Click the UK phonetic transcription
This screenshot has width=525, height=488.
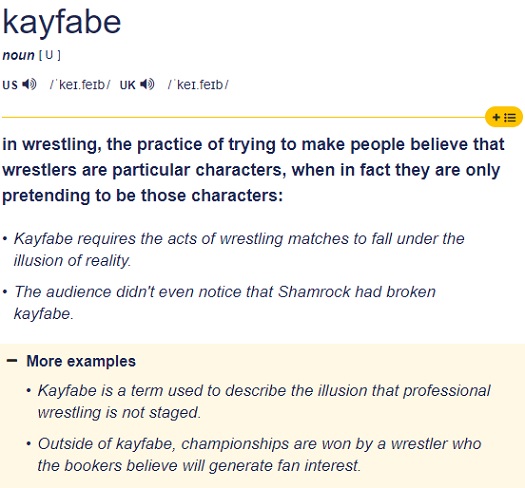(198, 85)
